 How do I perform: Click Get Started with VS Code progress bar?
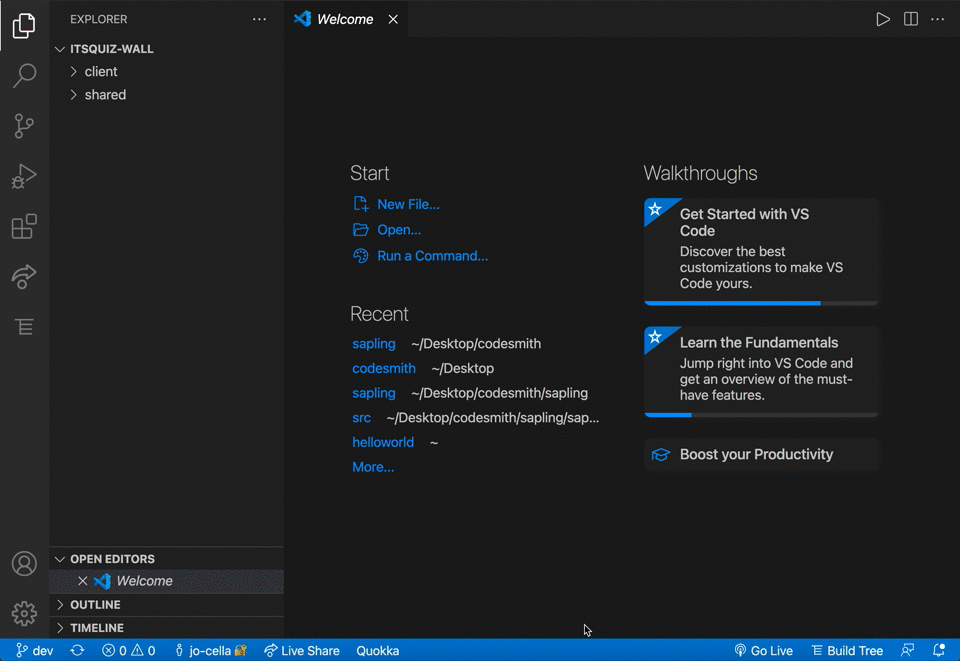(x=761, y=303)
